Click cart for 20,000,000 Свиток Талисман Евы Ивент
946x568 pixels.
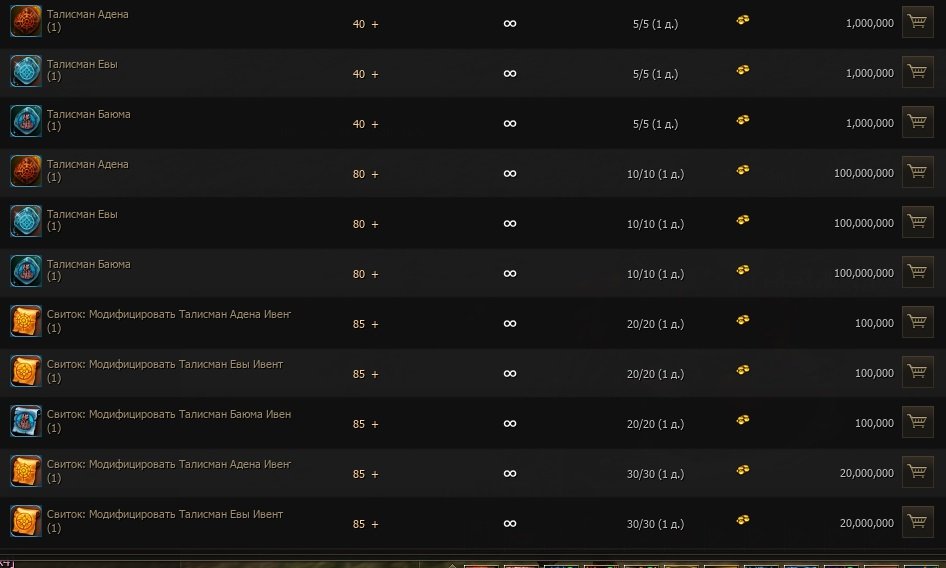917,522
